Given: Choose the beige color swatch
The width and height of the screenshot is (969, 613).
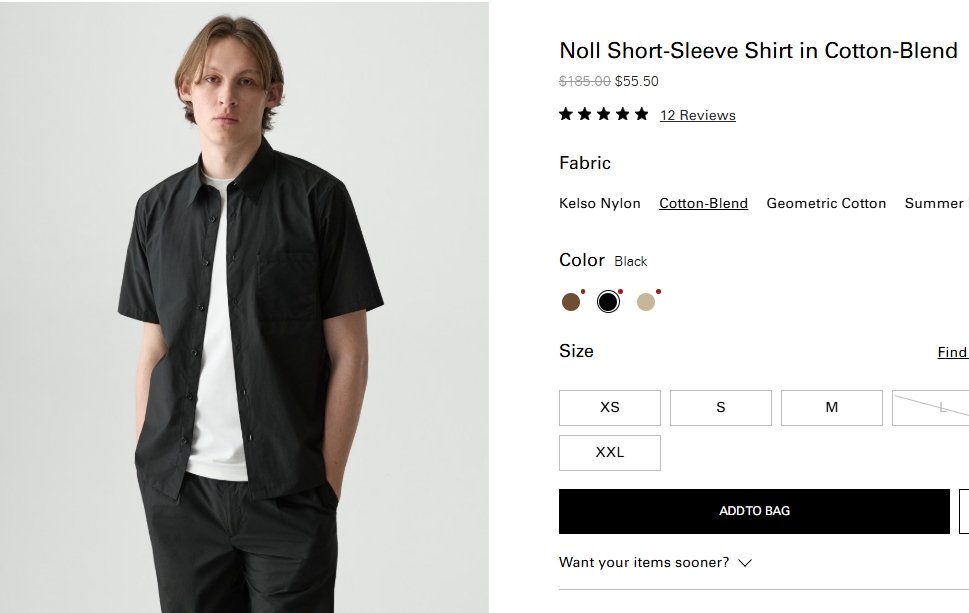Looking at the screenshot, I should coord(646,302).
